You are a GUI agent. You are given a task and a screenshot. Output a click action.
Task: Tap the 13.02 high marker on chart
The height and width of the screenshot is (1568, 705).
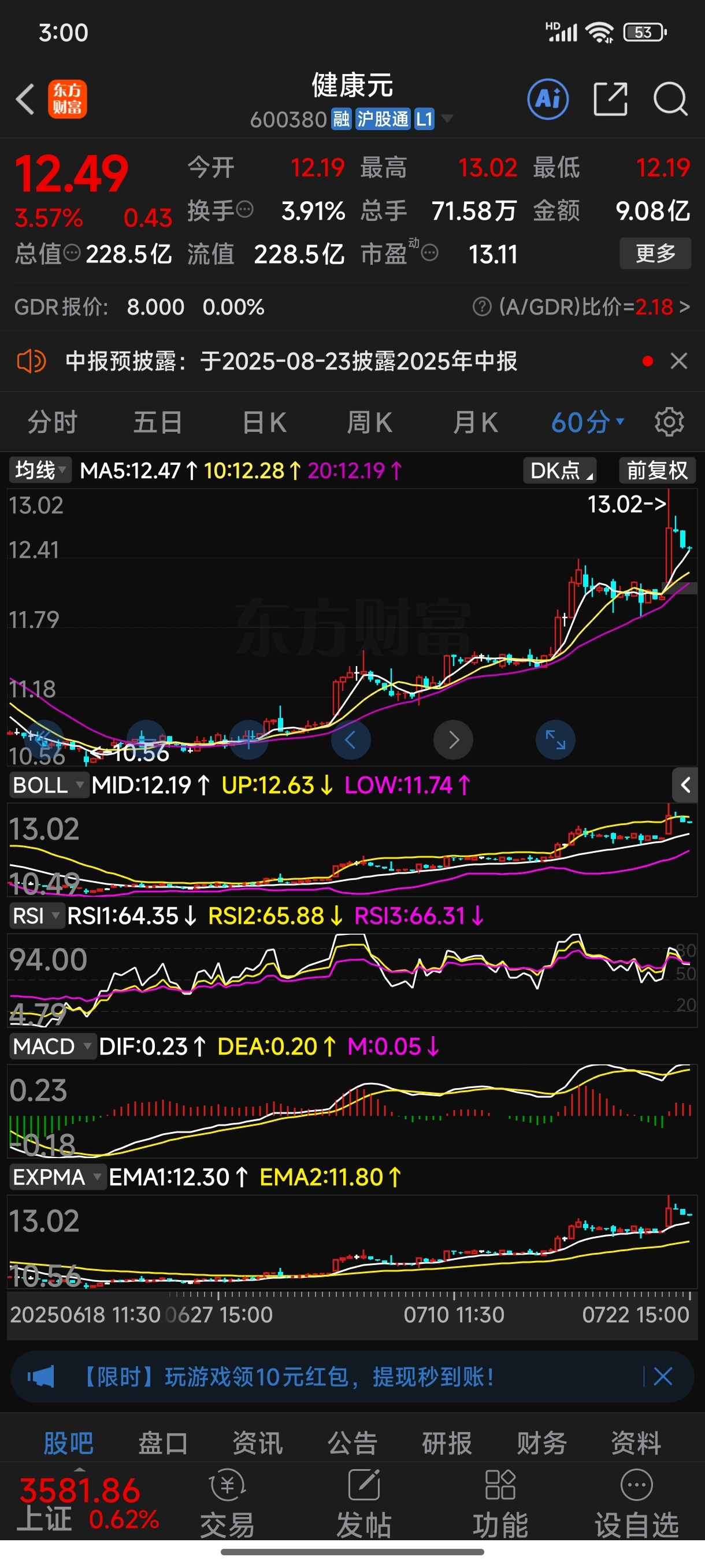pos(626,505)
